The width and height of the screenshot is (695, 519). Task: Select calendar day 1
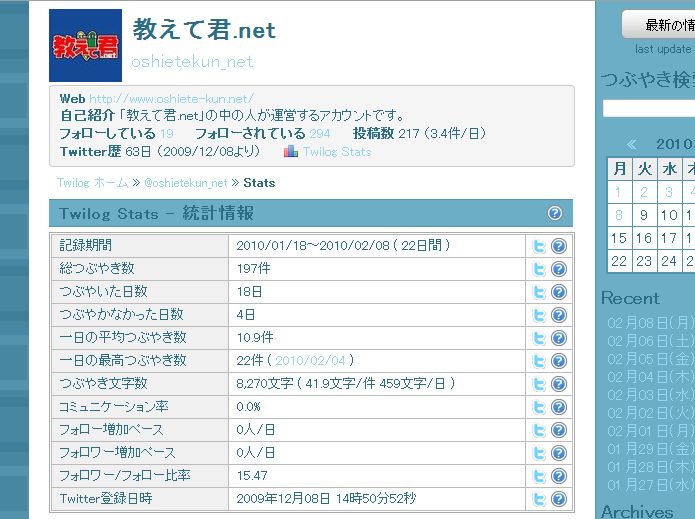pos(618,192)
